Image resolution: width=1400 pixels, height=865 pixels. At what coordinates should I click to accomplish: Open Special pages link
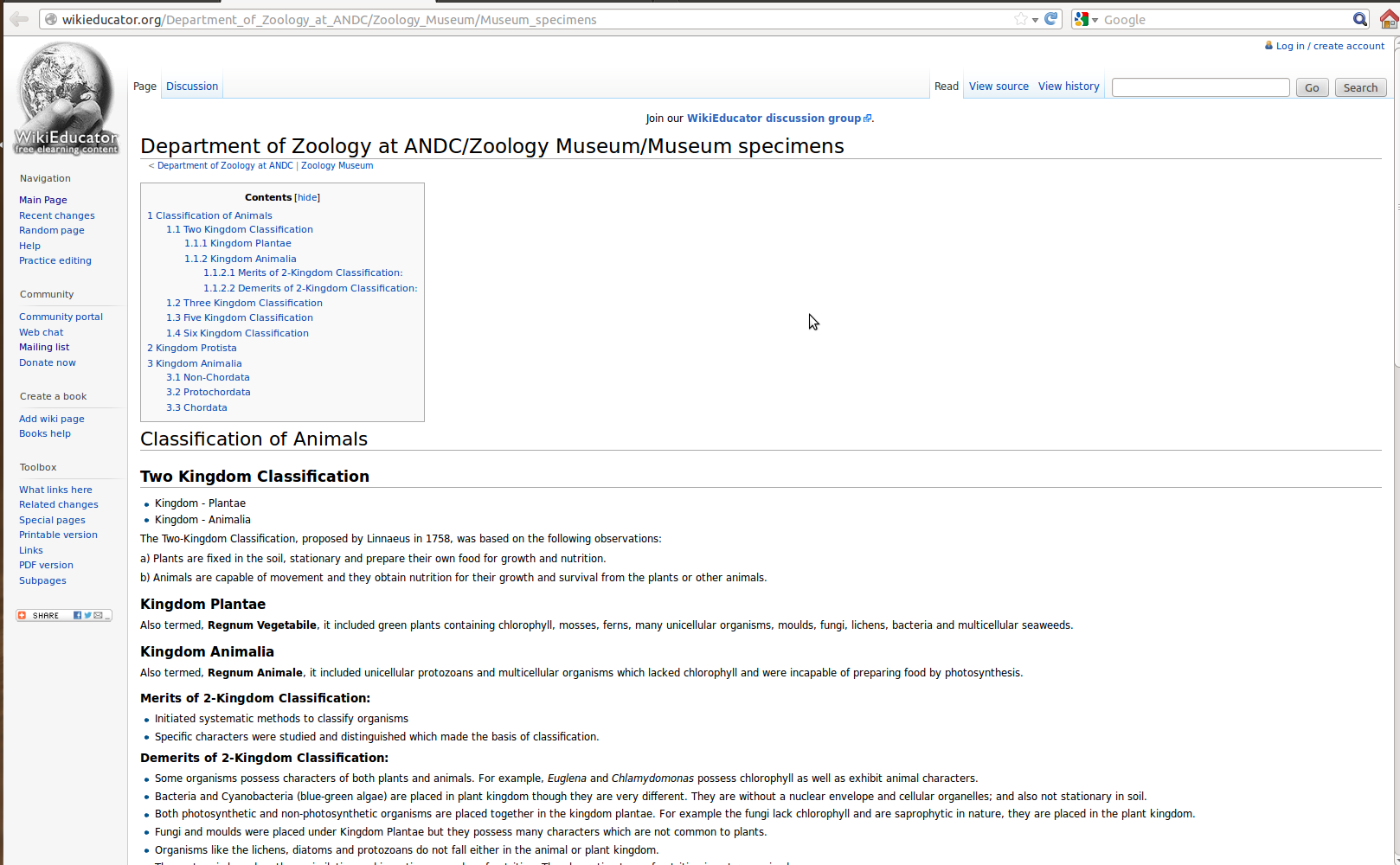52,520
